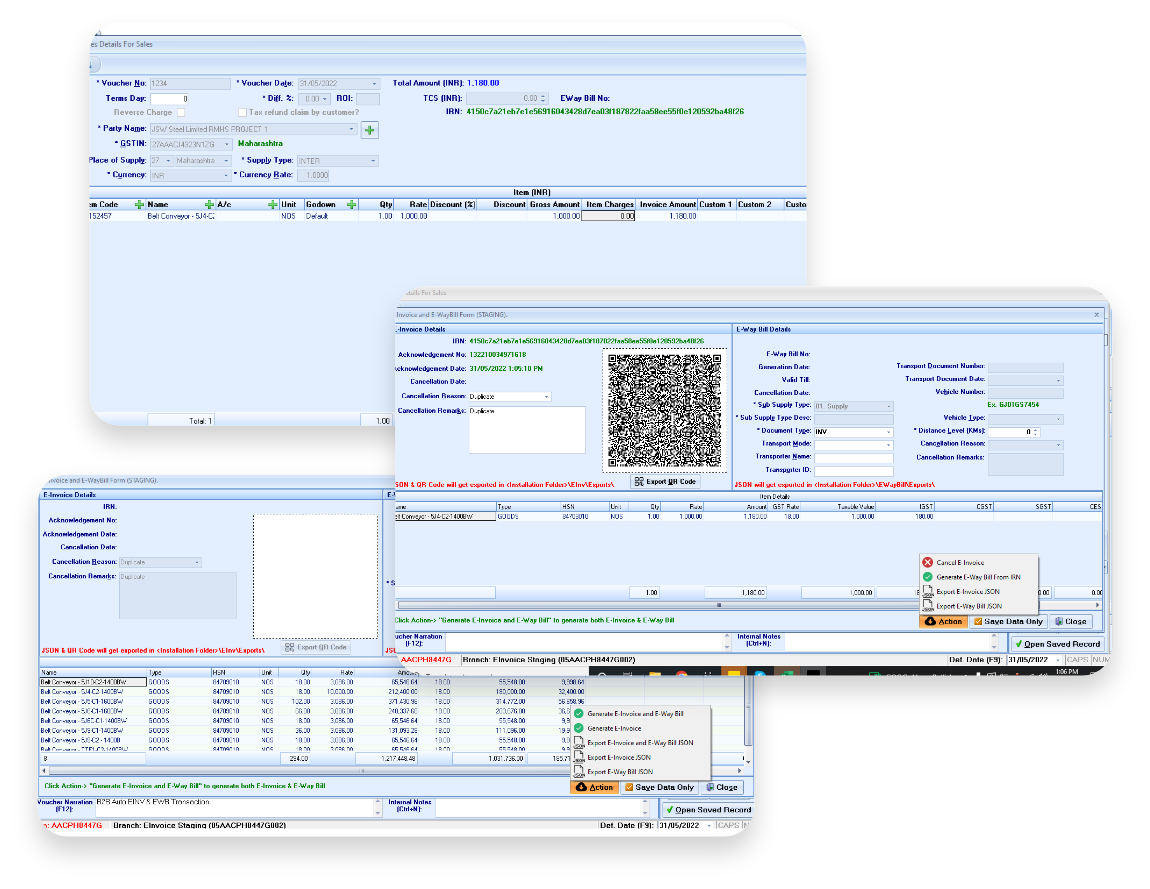Enable Tax refund claim by customer checkbox

pos(242,112)
